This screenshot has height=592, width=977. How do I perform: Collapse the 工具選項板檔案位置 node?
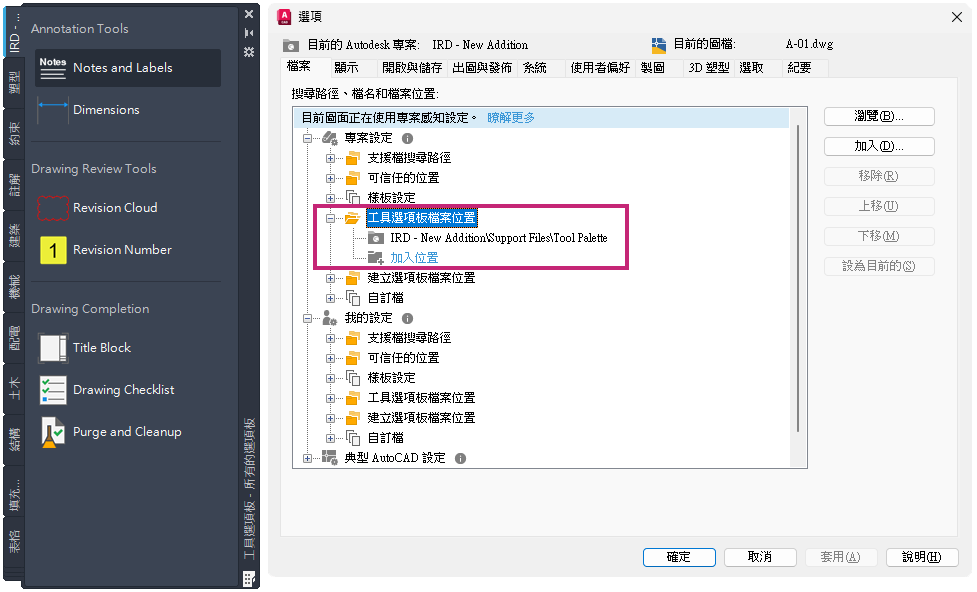pos(331,218)
